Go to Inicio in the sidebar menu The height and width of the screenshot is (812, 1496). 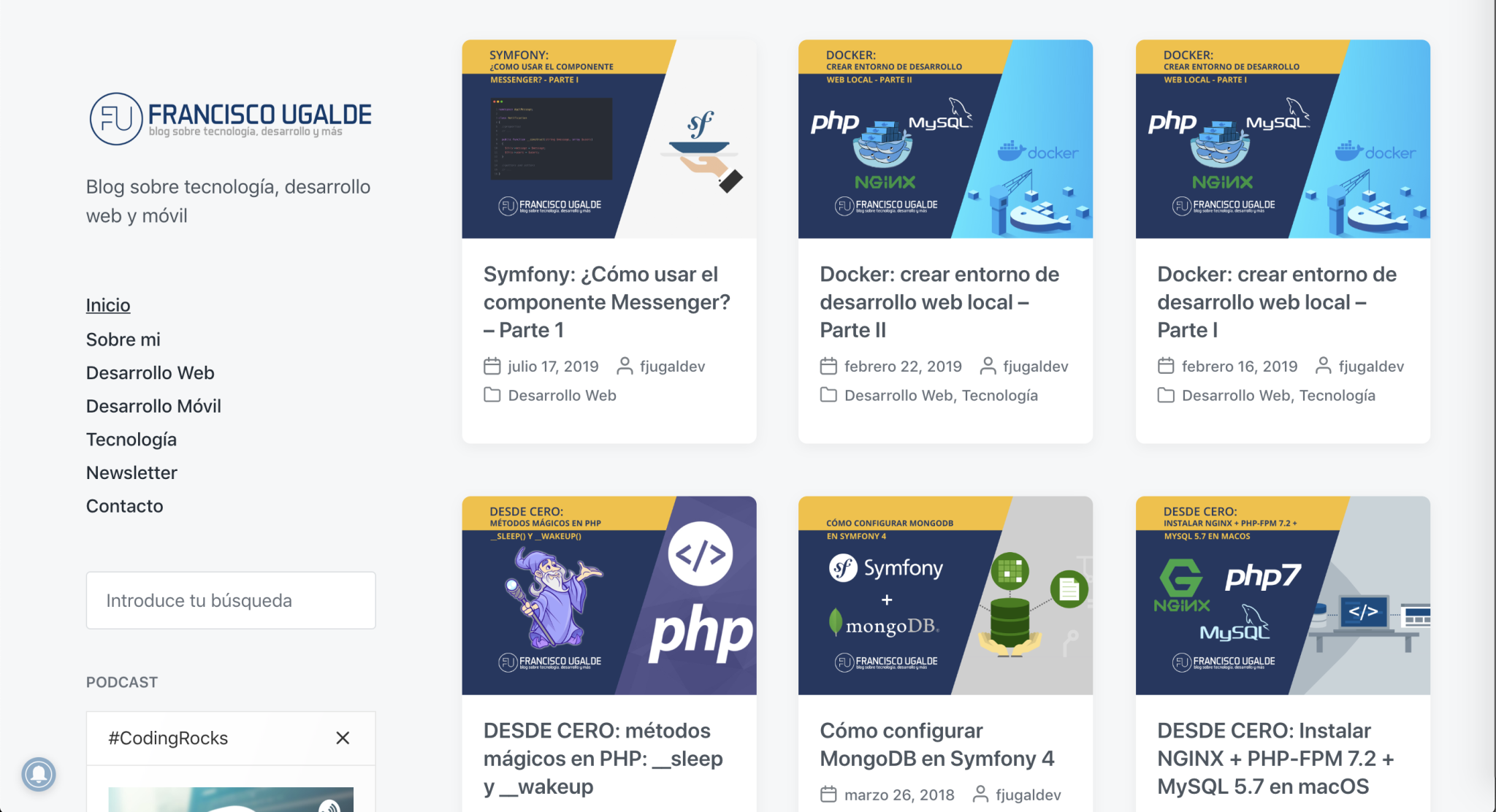(x=108, y=305)
